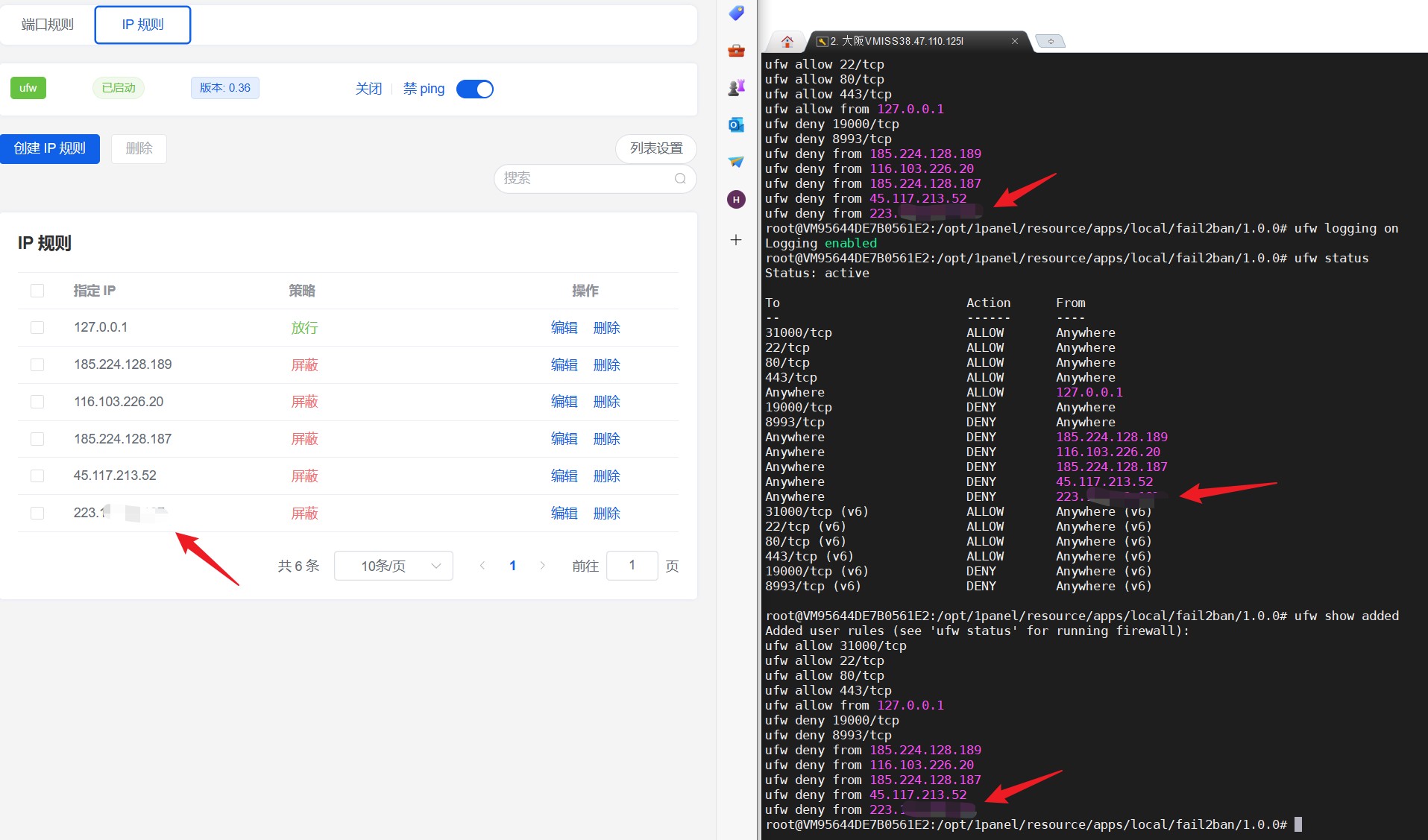The height and width of the screenshot is (840, 1428).
Task: Click the purple H sidebar icon
Action: 736,200
